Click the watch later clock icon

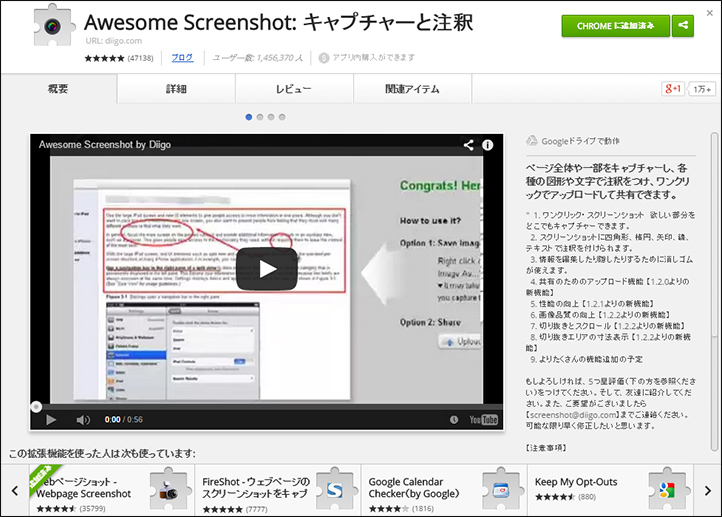tap(454, 419)
